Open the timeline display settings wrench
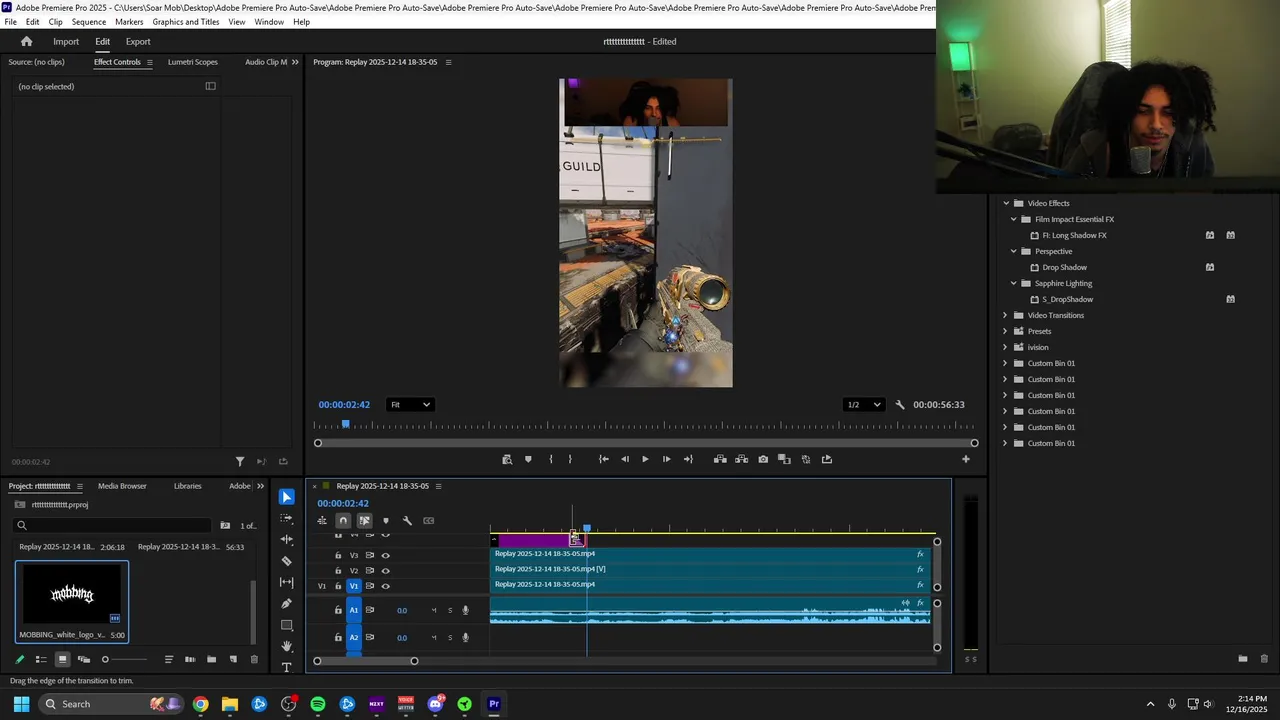This screenshot has width=1280, height=720. pos(407,520)
